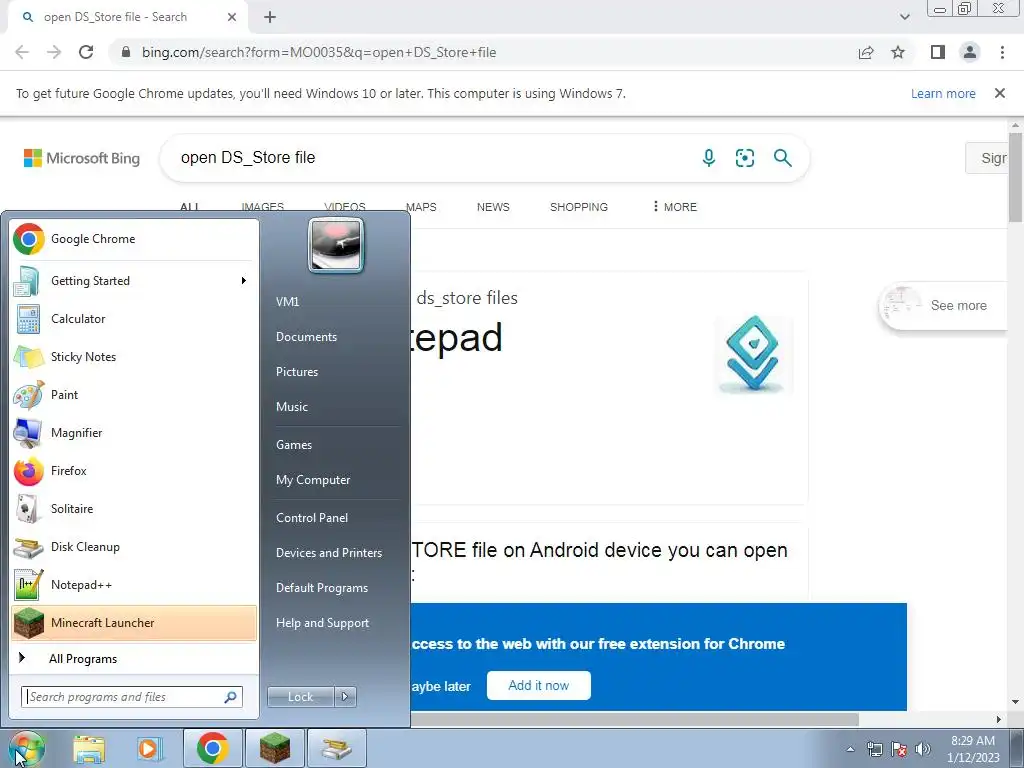Bookmark this page with the star

coord(898,52)
